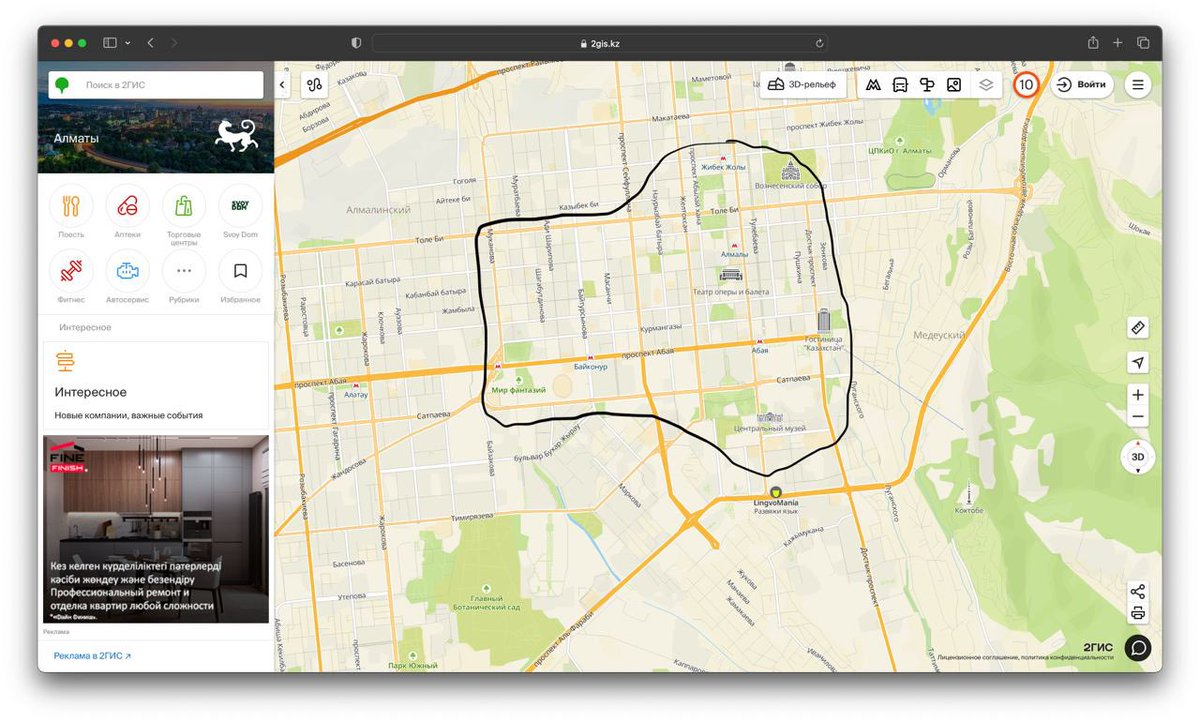Click Байконур metro station marker
1200x722 pixels.
(590, 357)
